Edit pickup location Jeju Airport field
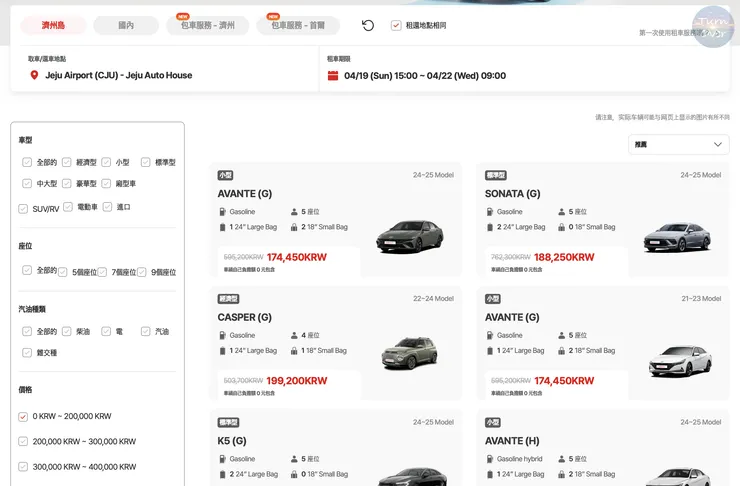 [x=118, y=75]
